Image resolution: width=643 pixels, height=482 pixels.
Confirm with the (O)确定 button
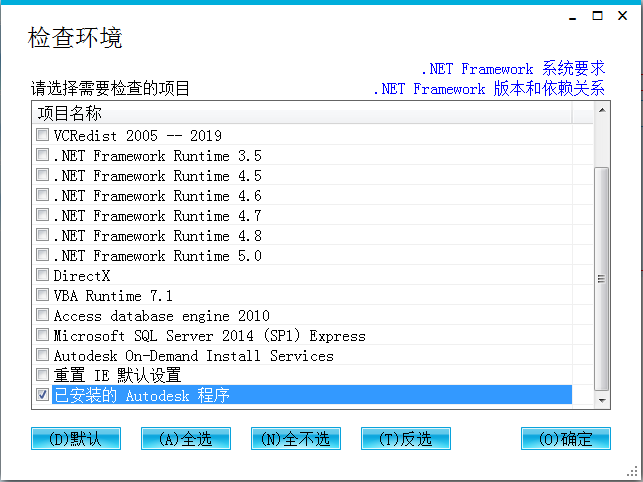click(565, 439)
